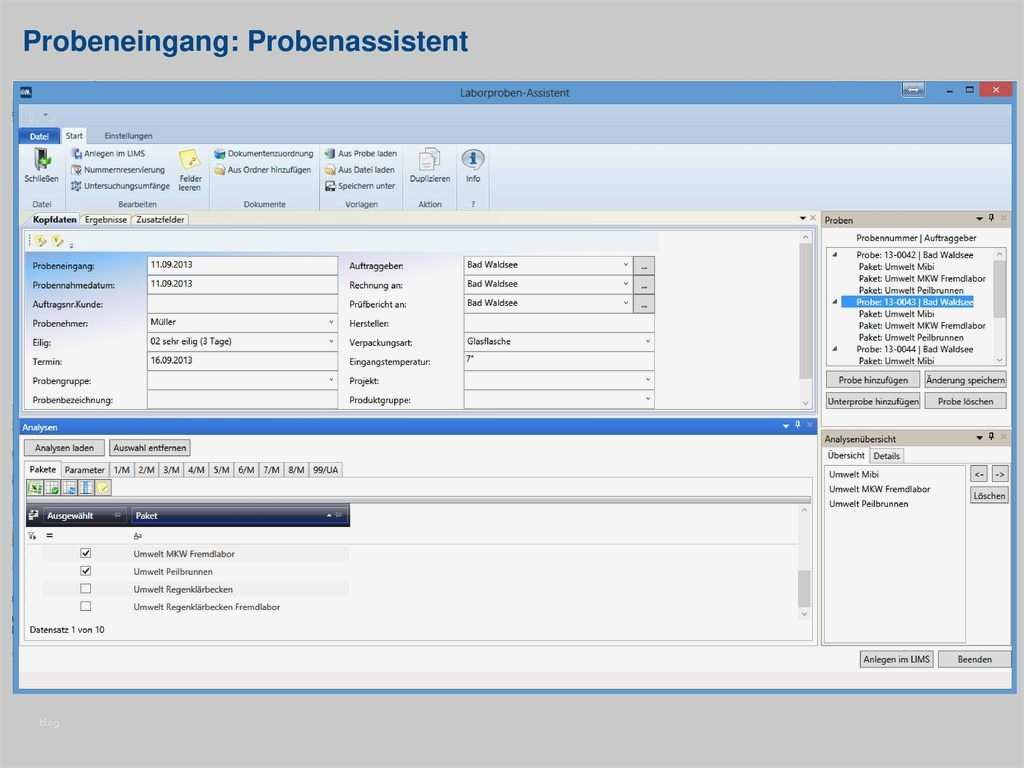Switch to the Einstellungen ribbon tab
1024x768 pixels.
(128, 135)
